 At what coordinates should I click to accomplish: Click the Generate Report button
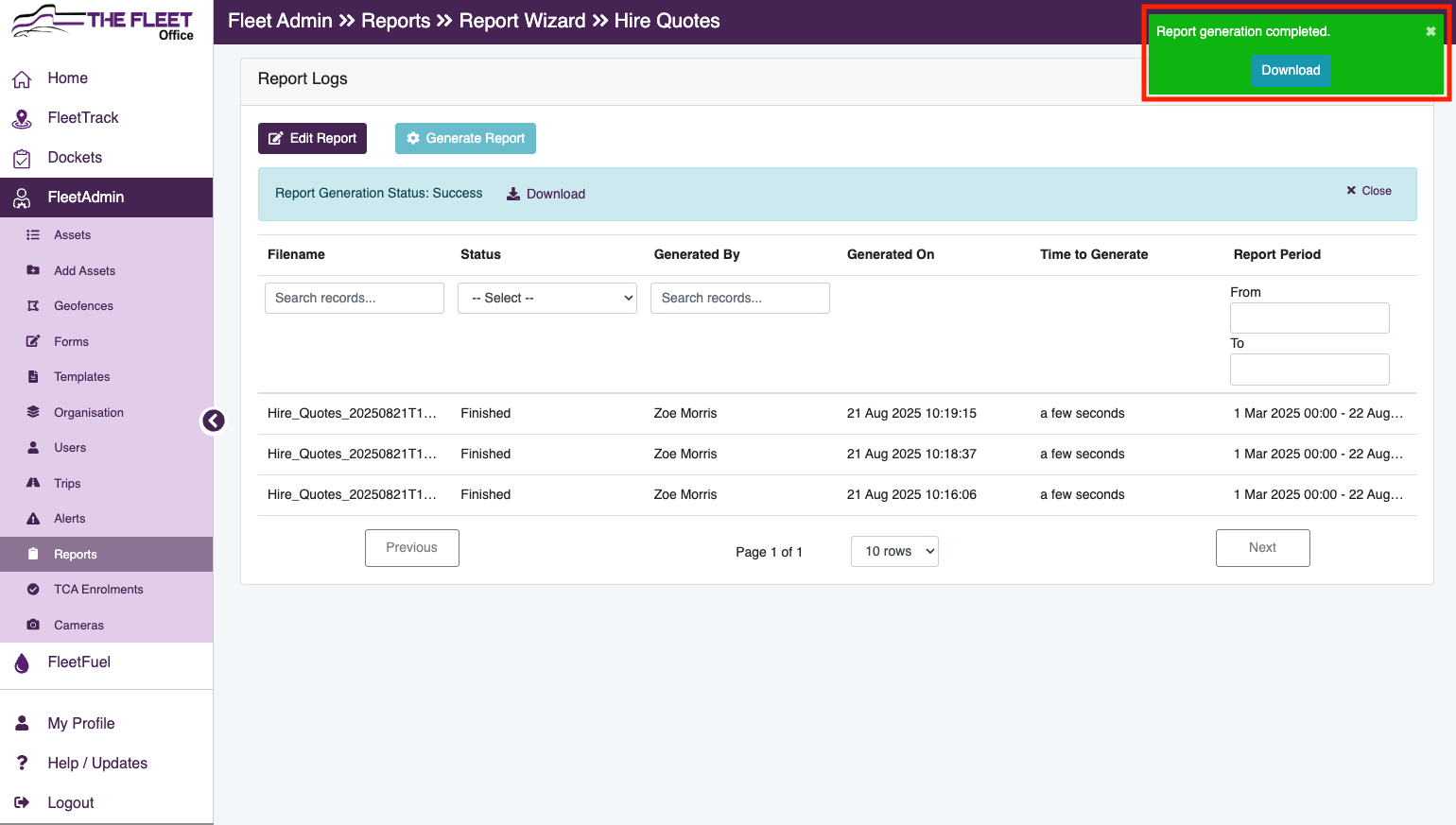tap(465, 138)
